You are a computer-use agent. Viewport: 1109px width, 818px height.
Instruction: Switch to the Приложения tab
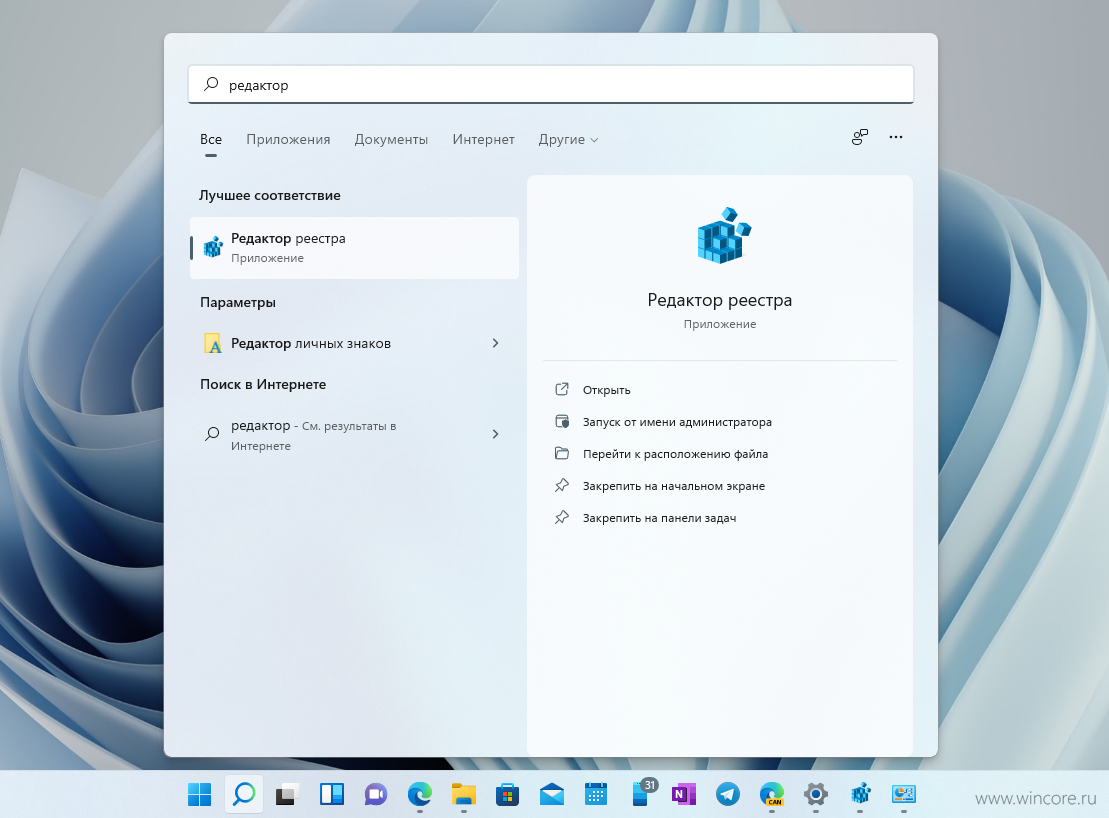point(288,139)
